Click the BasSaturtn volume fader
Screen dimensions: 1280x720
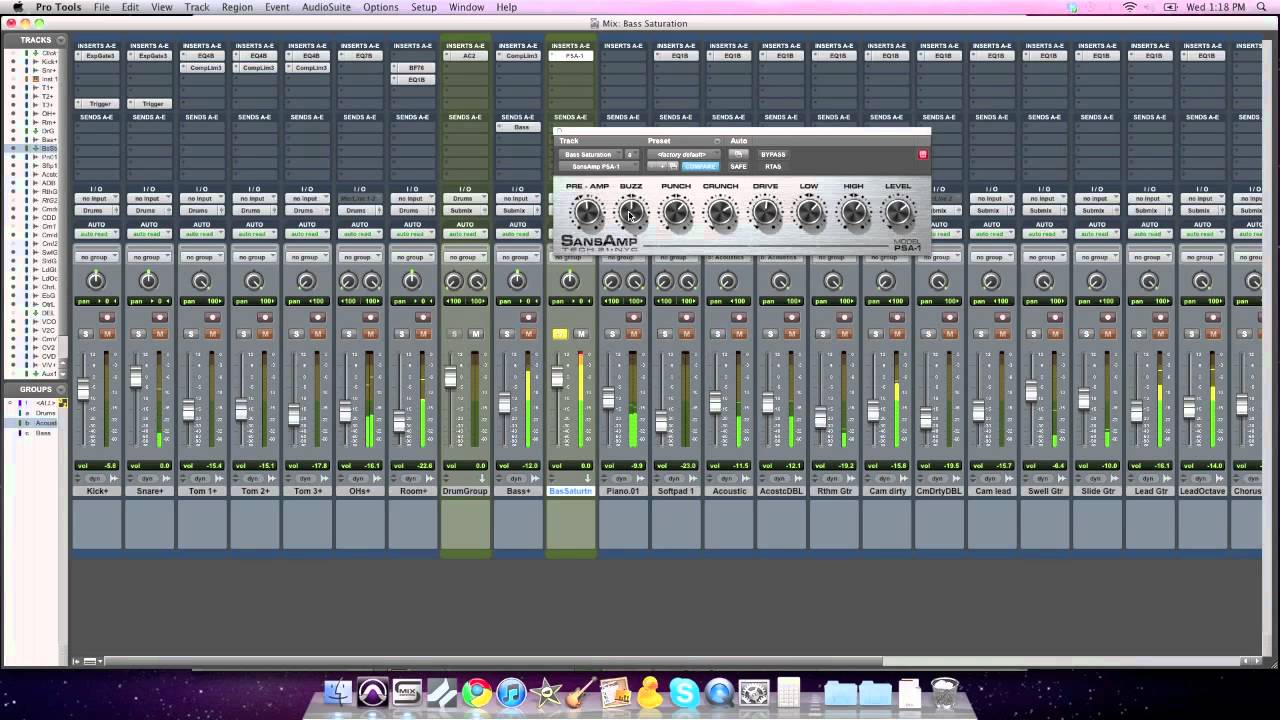(x=558, y=376)
